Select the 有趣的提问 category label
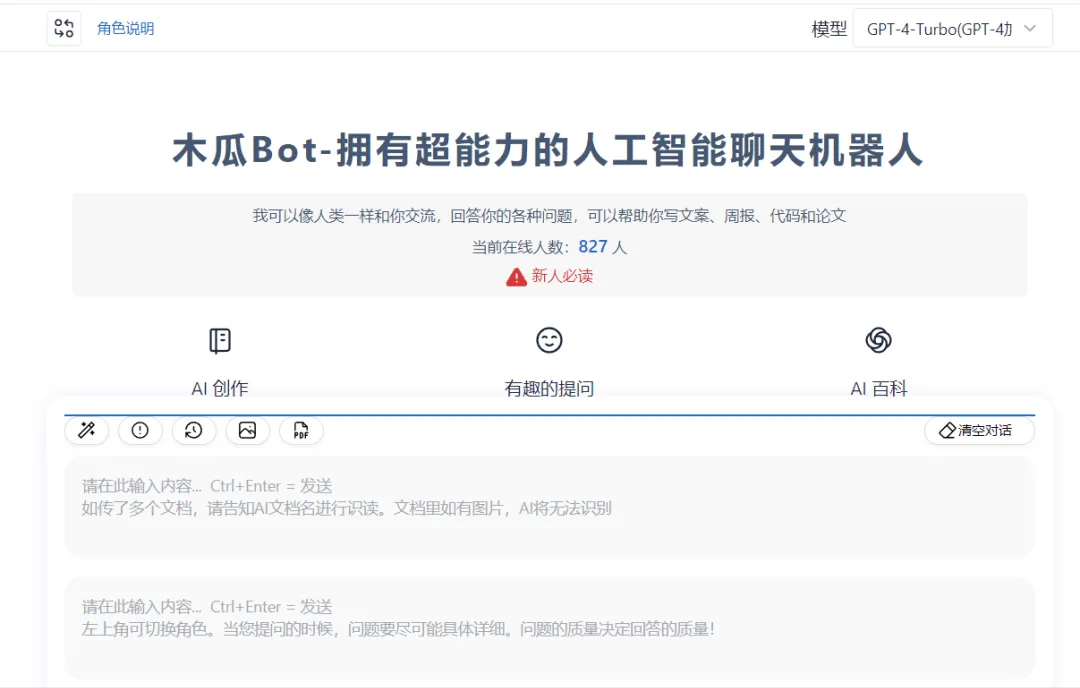The image size is (1080, 688). (549, 389)
